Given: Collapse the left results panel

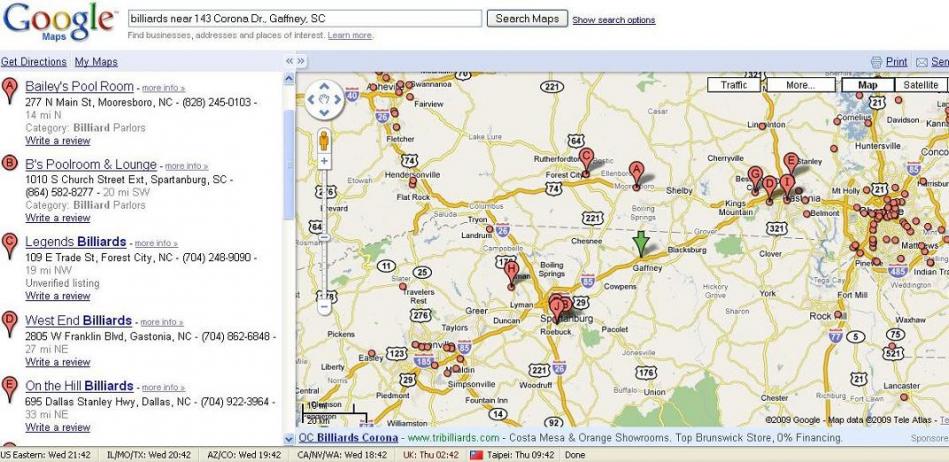Looking at the screenshot, I should click(x=289, y=62).
